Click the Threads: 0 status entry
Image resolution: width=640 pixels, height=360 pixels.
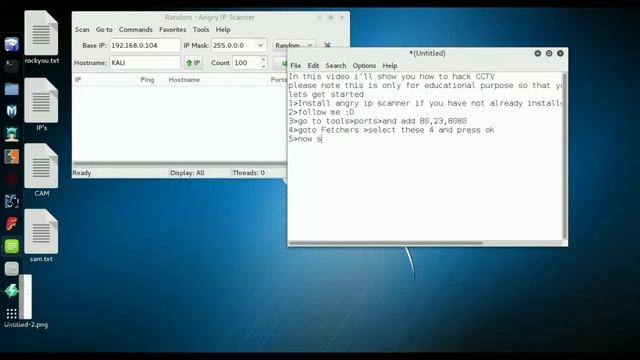tap(249, 173)
